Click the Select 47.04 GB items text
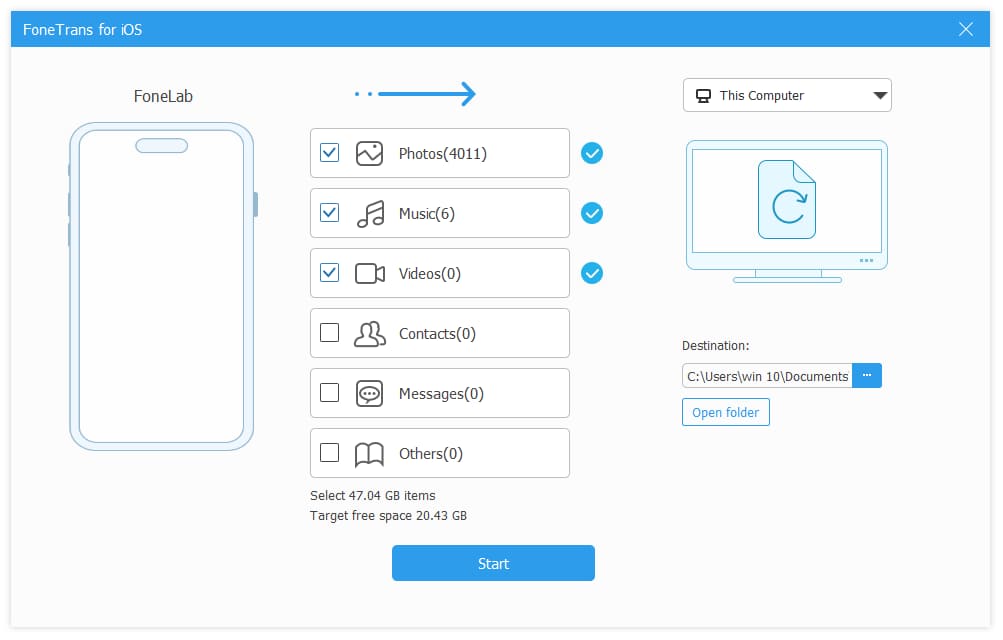This screenshot has height=640, width=1003. click(373, 496)
